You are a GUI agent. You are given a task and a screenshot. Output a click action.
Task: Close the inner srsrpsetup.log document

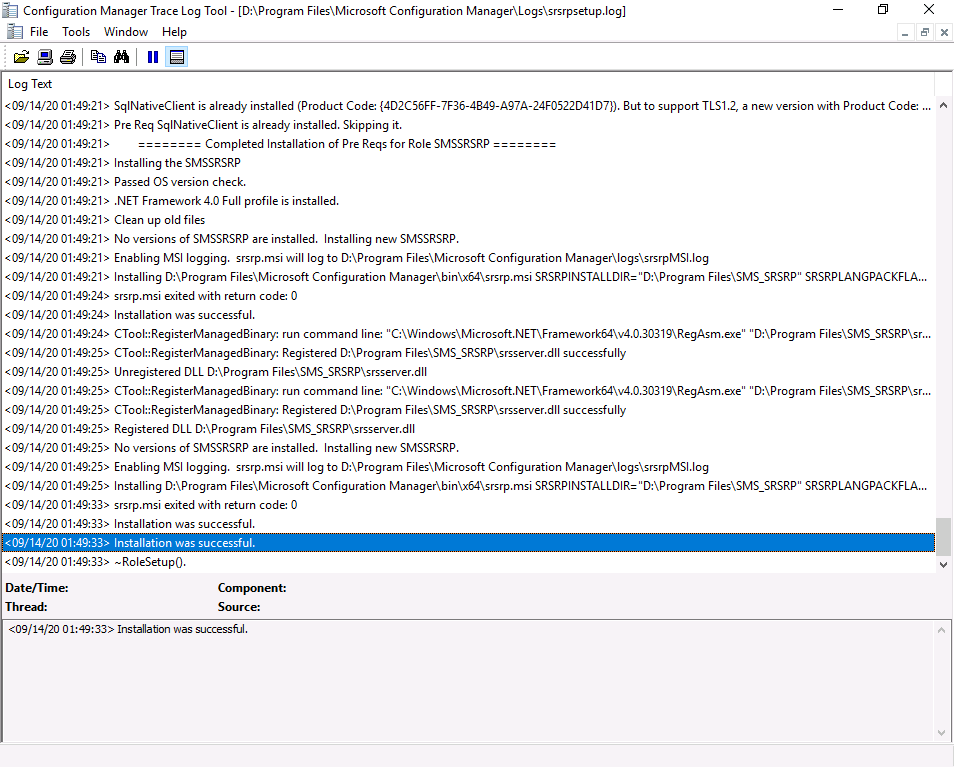click(944, 33)
